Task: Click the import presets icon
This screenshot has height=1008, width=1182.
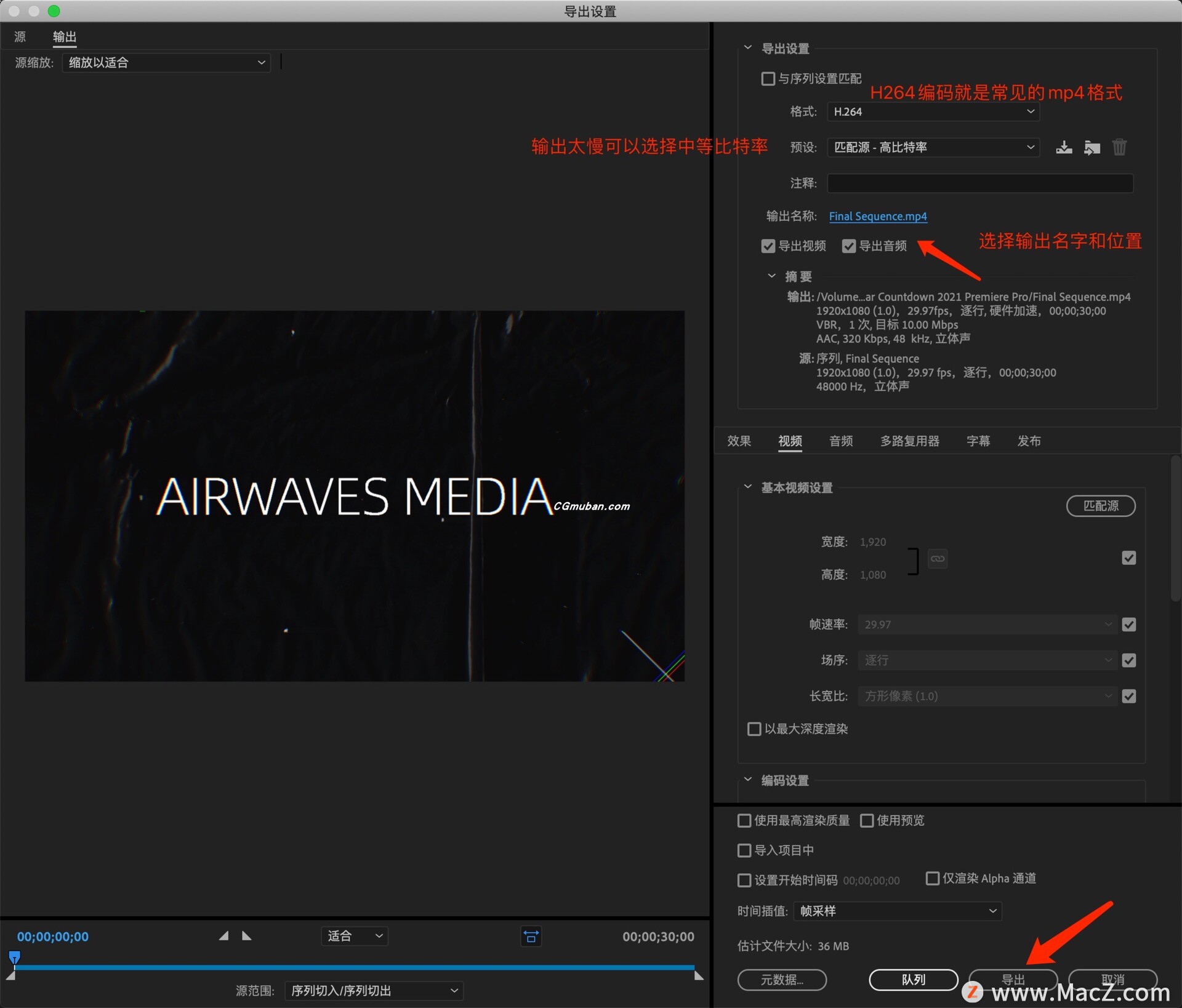Action: coord(1092,147)
